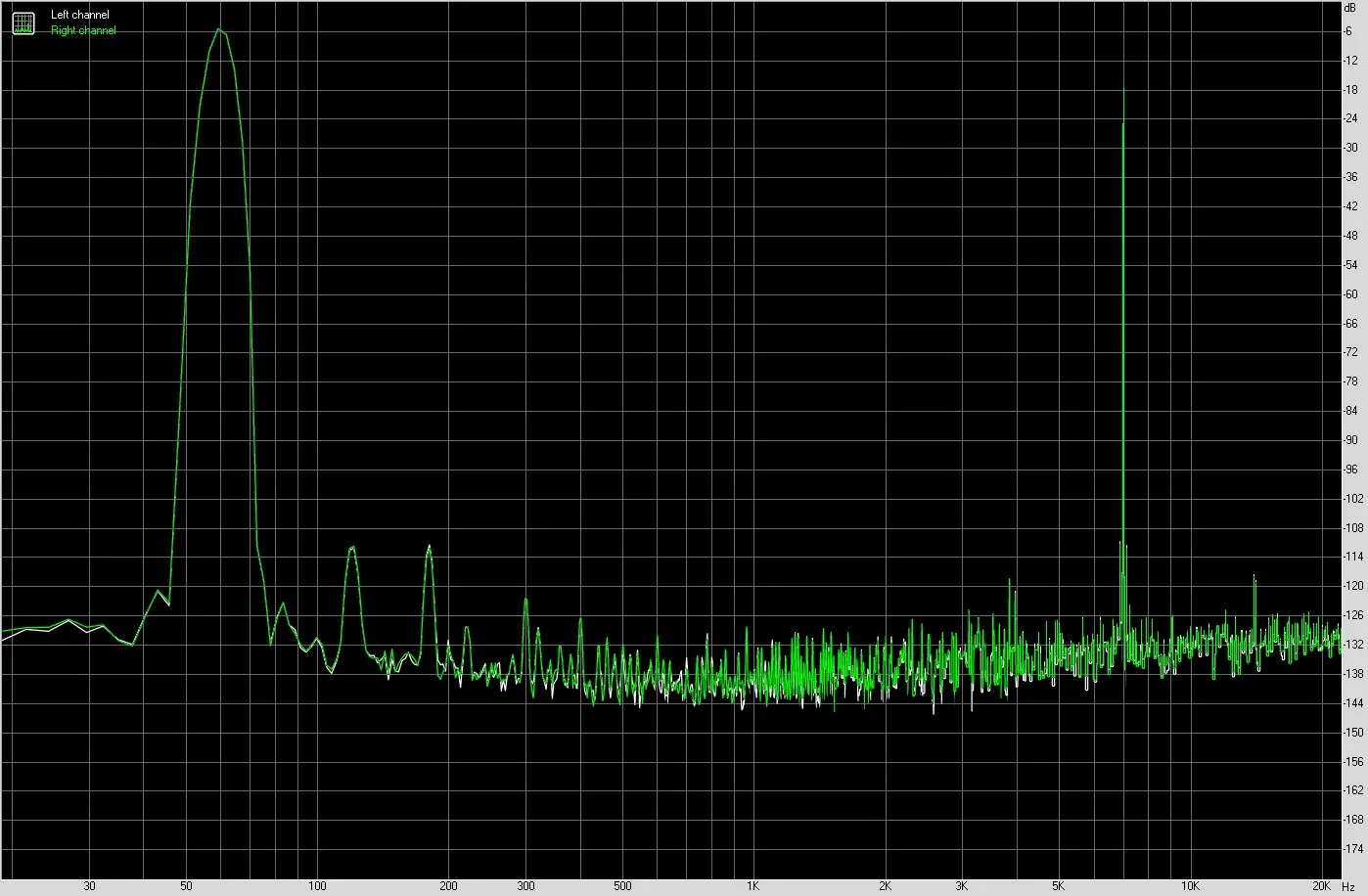
Task: Click the "5K" frequency axis label
Action: [x=1059, y=886]
